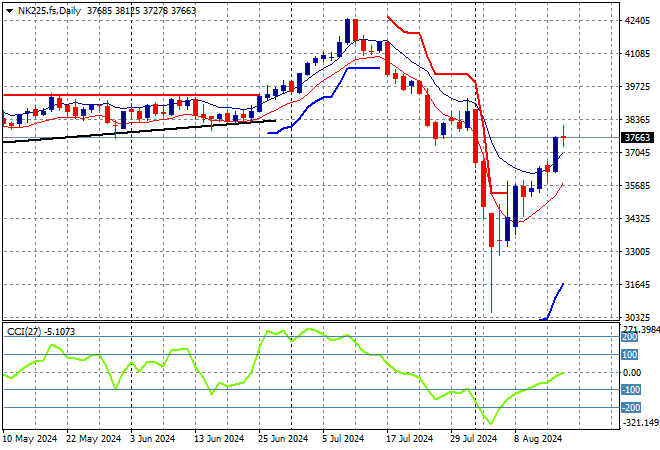Click the 30325 price axis label
This screenshot has width=660, height=450.
click(x=636, y=317)
